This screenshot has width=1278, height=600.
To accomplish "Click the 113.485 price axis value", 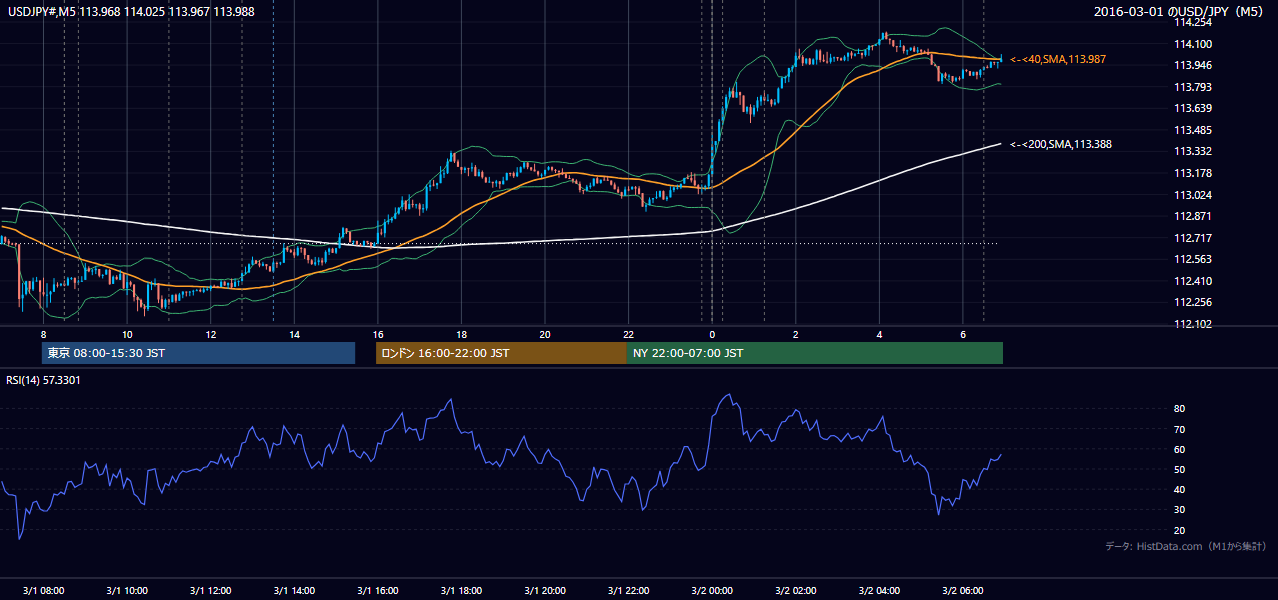I will [1194, 130].
